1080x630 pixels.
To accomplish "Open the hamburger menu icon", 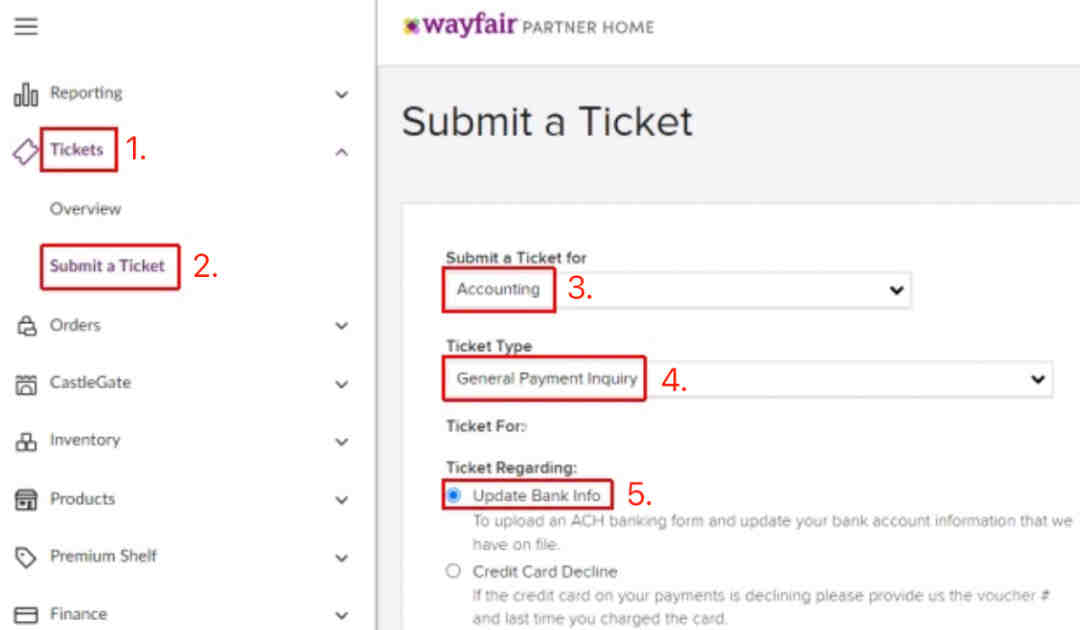I will [26, 27].
